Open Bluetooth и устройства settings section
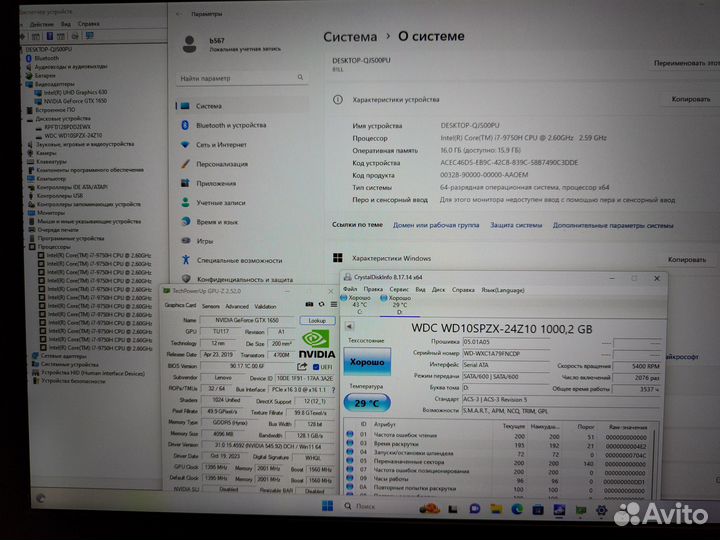Viewport: 720px width, 540px height. [x=230, y=126]
